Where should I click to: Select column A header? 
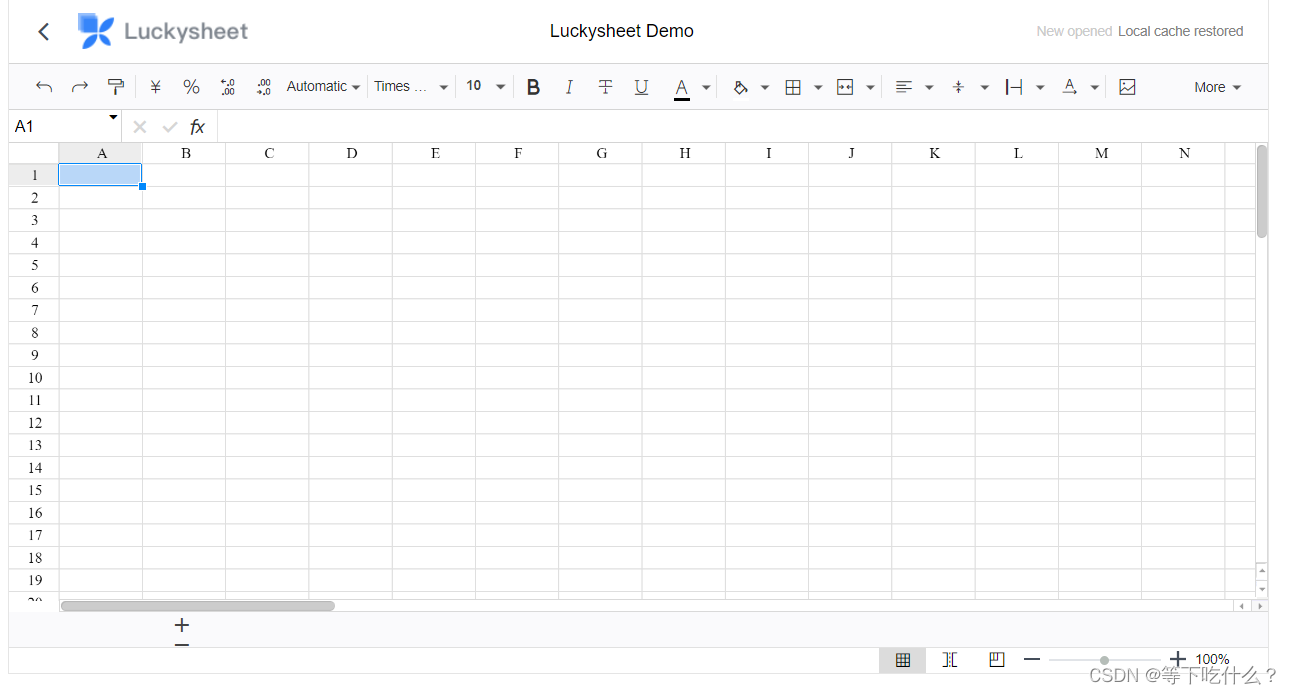click(x=101, y=153)
